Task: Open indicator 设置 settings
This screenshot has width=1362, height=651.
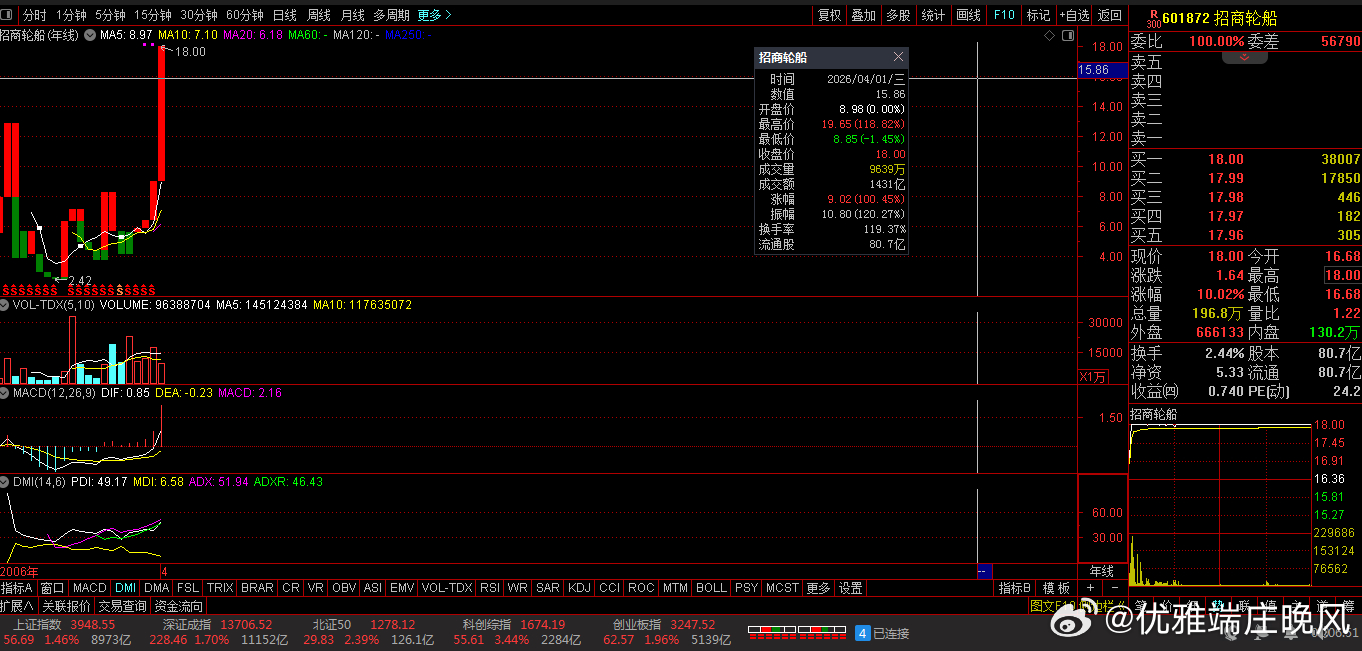Action: pyautogui.click(x=850, y=588)
